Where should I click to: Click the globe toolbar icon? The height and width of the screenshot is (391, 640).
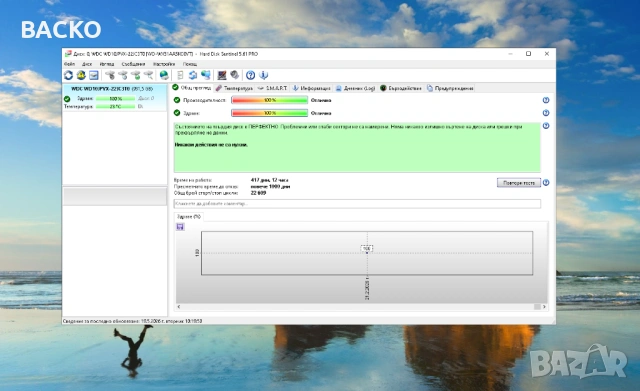tap(164, 75)
